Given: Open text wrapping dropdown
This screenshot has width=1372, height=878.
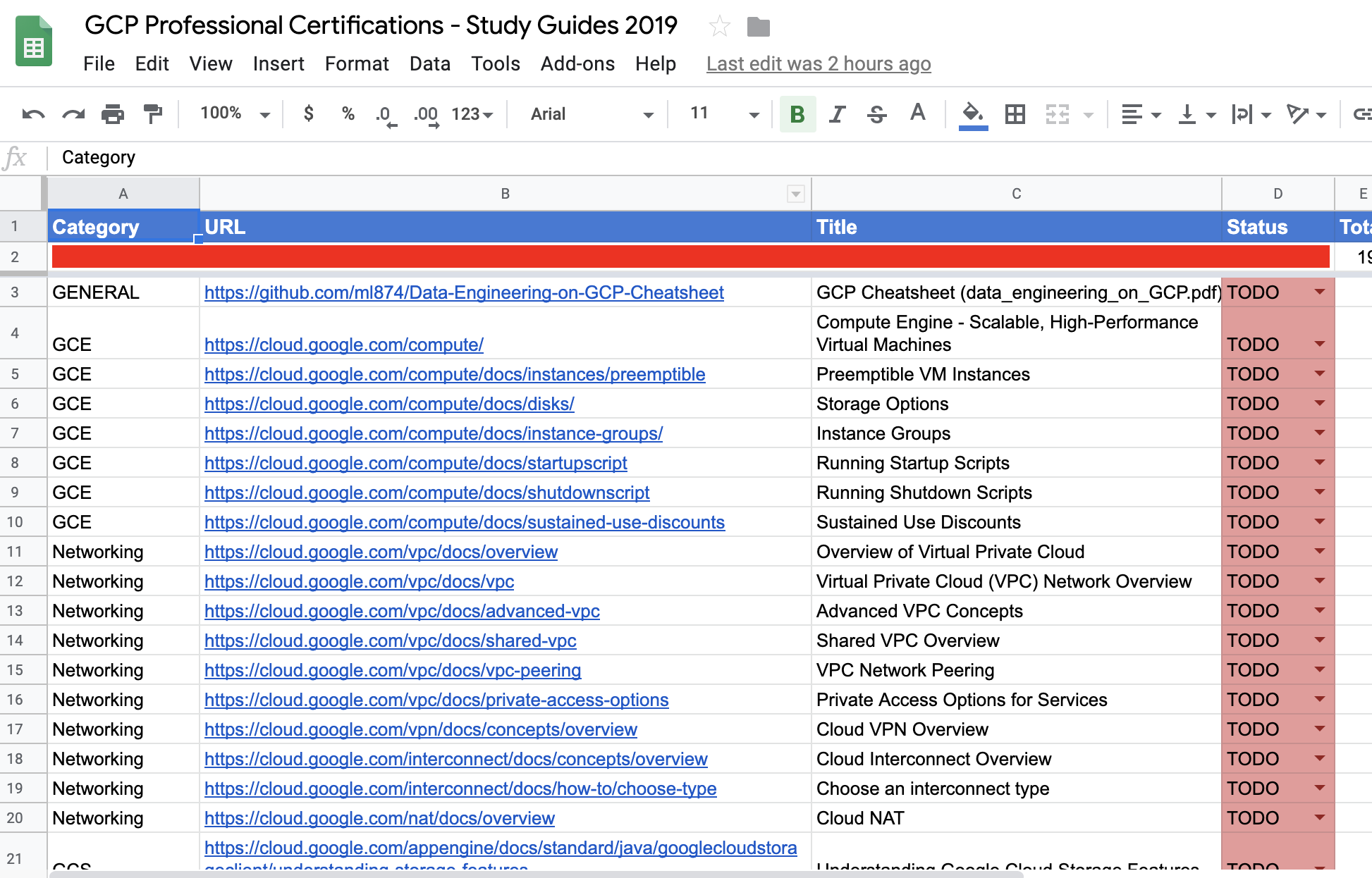Looking at the screenshot, I should pyautogui.click(x=1250, y=114).
